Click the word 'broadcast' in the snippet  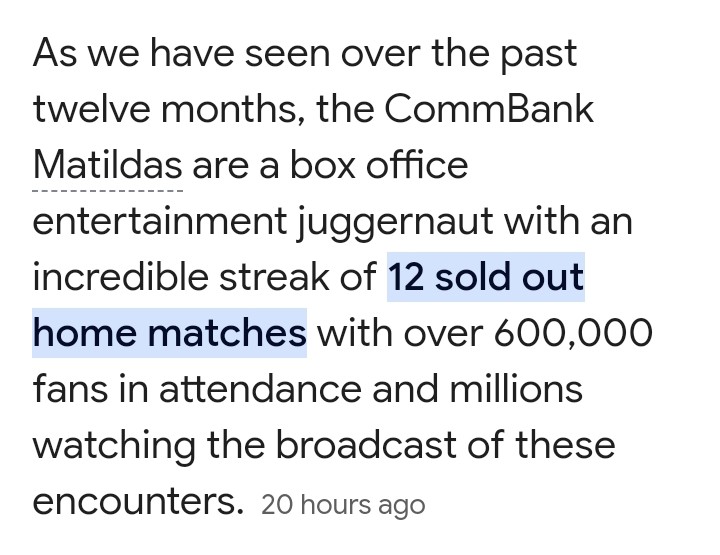pos(366,445)
